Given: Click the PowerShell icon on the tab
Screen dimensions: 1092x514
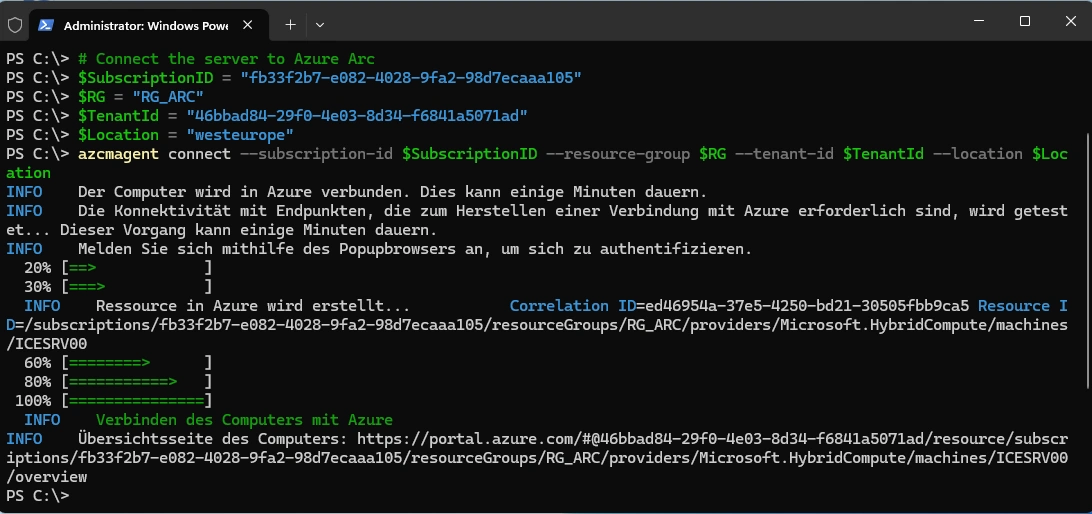Looking at the screenshot, I should tap(46, 25).
